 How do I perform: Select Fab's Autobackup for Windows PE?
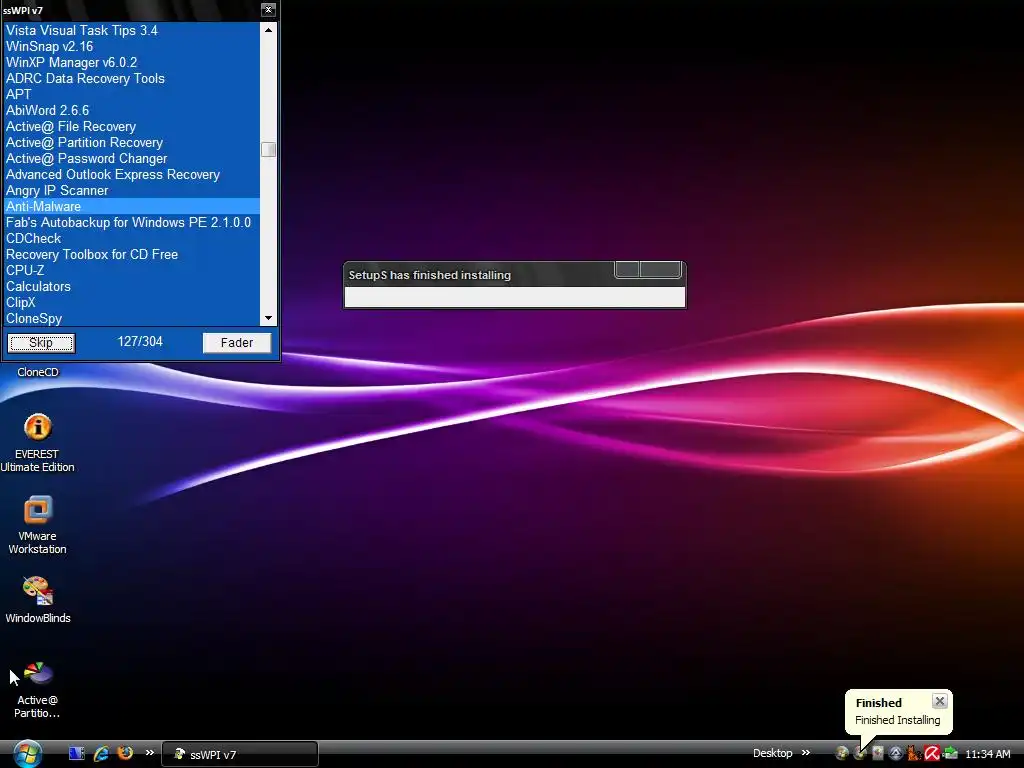coord(132,222)
